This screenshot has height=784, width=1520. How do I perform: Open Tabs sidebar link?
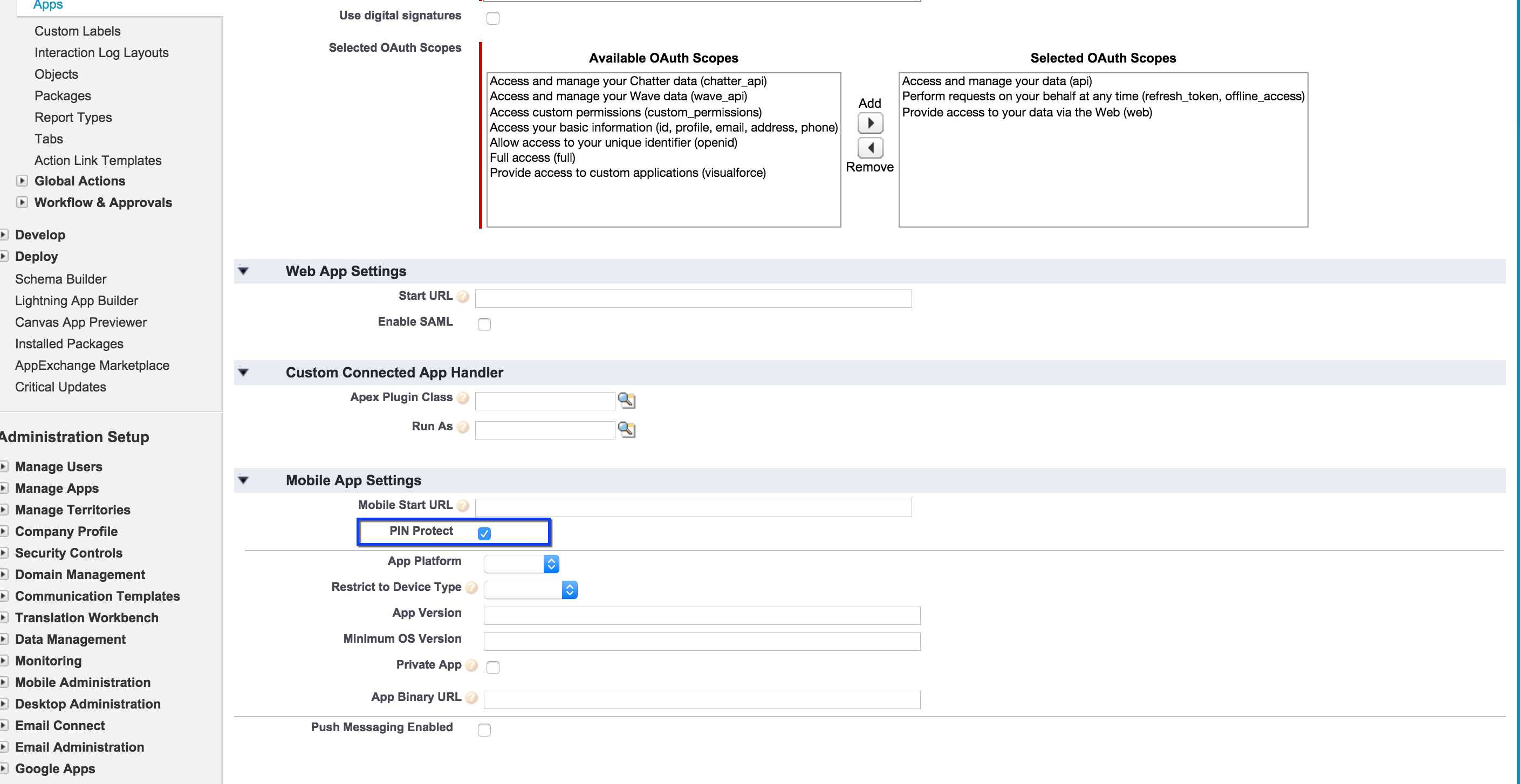49,139
